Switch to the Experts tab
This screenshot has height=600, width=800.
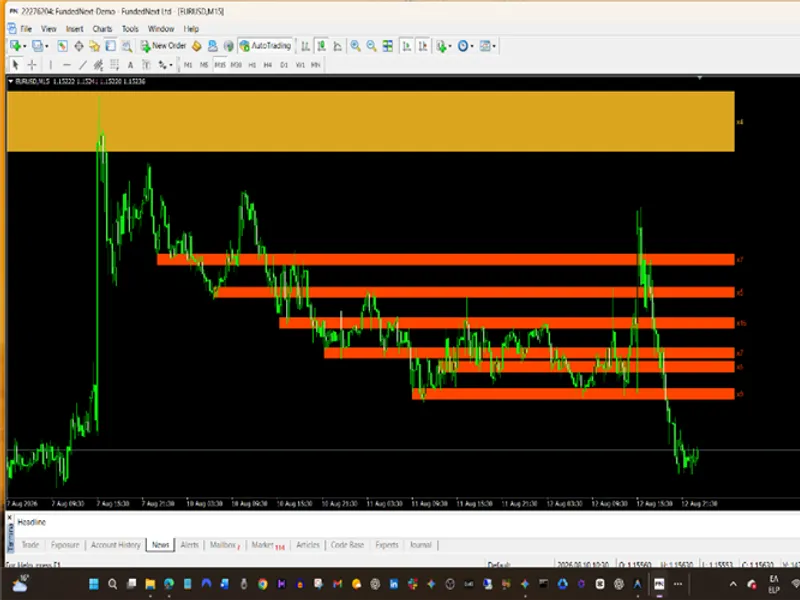387,545
